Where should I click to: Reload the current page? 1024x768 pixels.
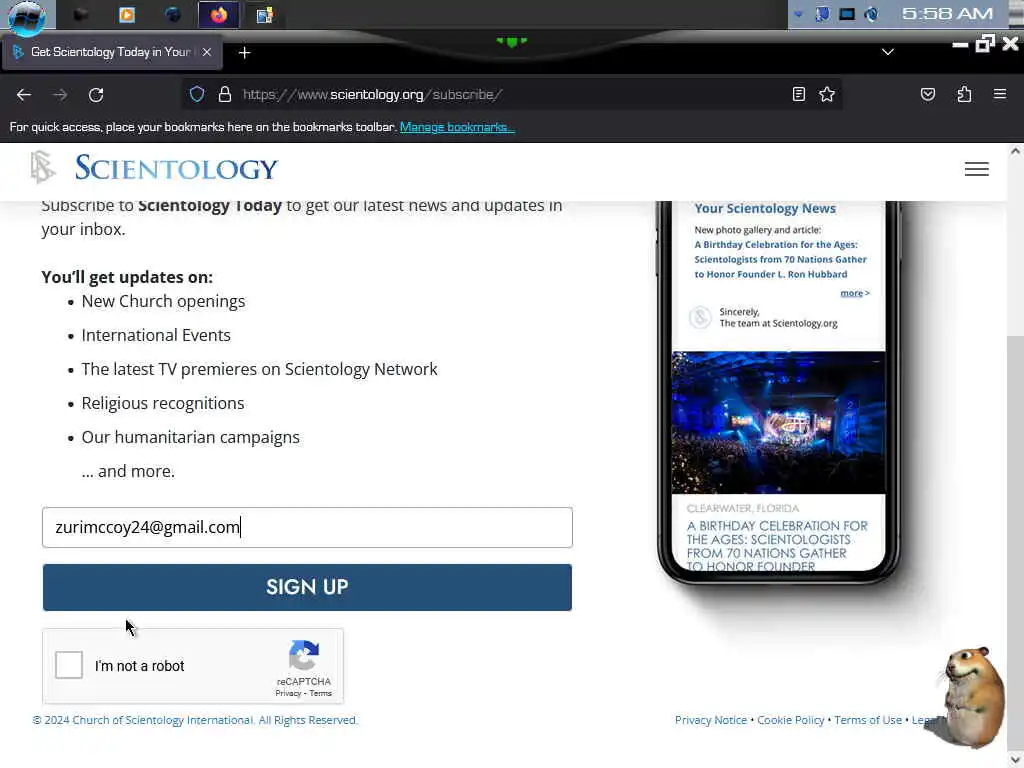96,95
